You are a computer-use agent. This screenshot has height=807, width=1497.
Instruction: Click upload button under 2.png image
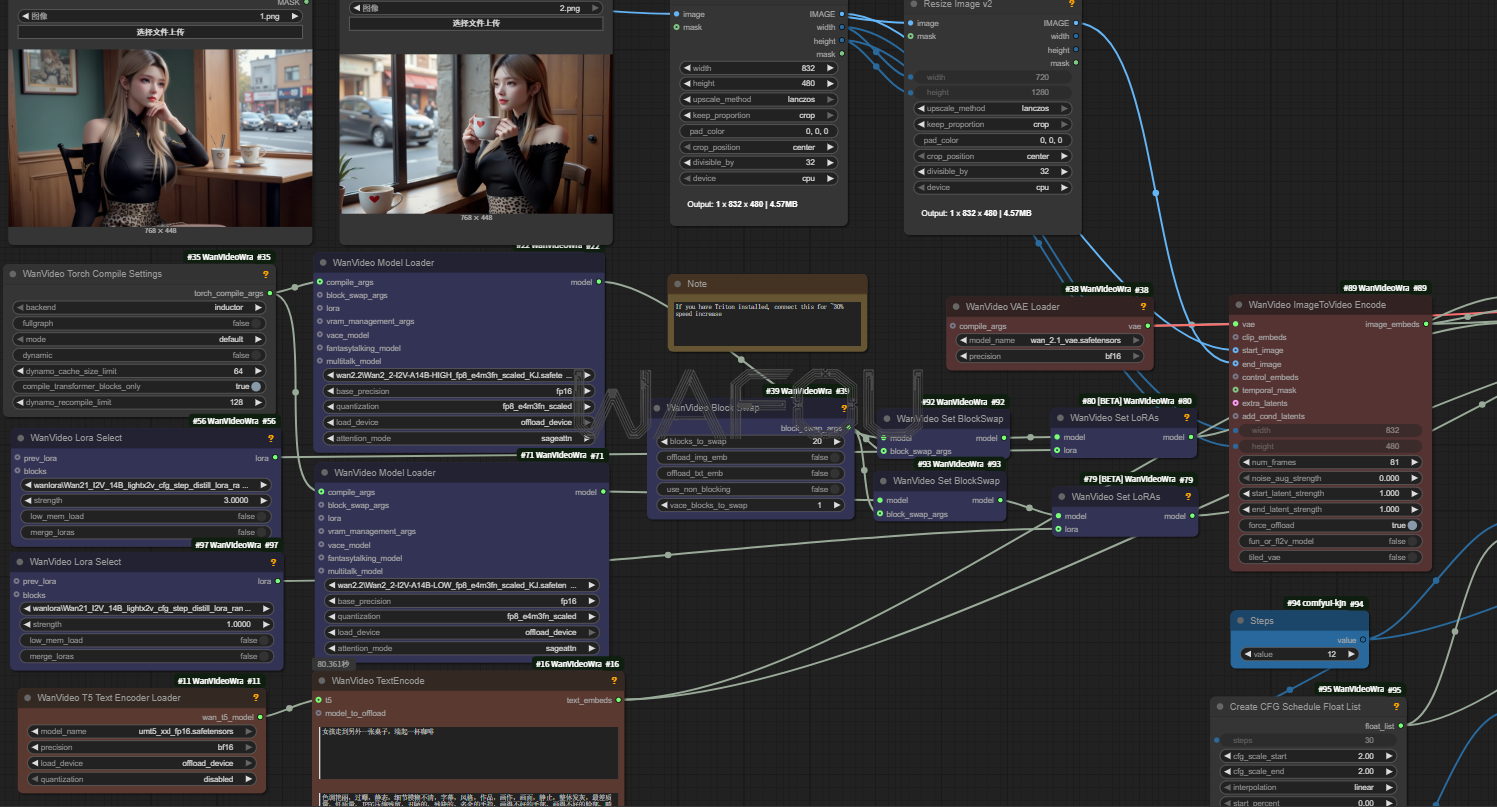coord(476,23)
